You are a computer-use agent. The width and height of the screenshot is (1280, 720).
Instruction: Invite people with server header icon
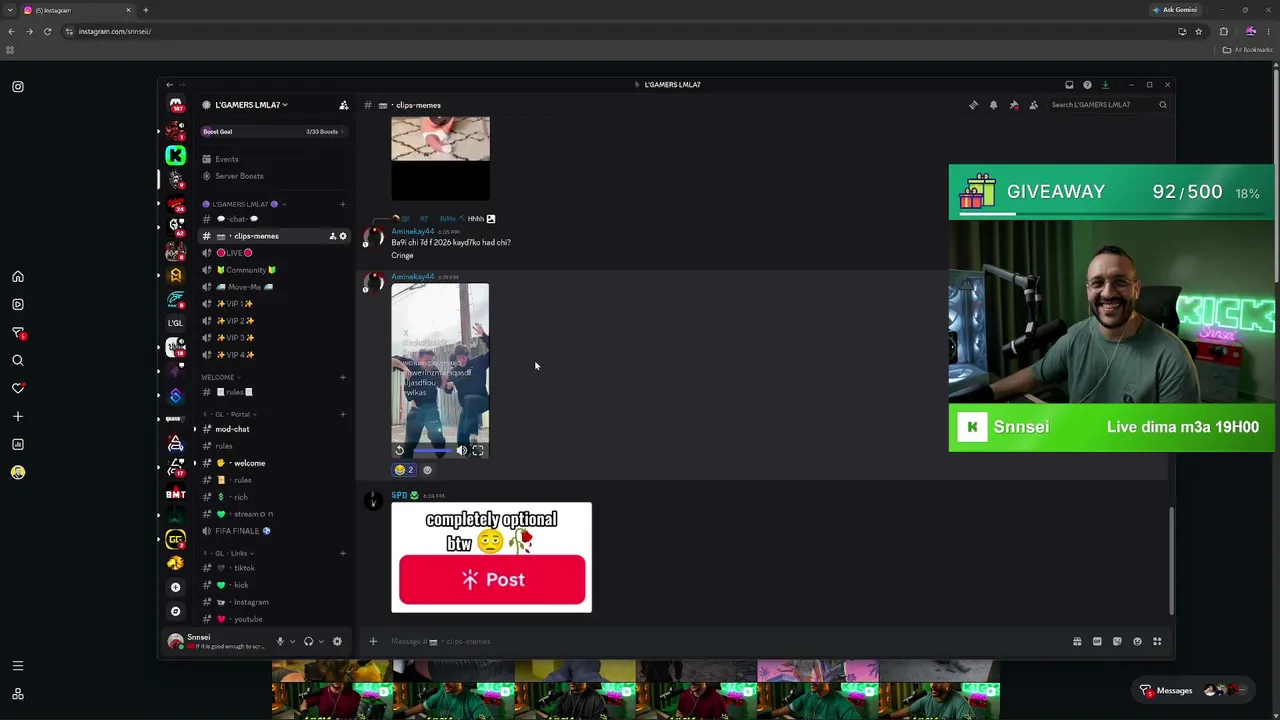[344, 105]
